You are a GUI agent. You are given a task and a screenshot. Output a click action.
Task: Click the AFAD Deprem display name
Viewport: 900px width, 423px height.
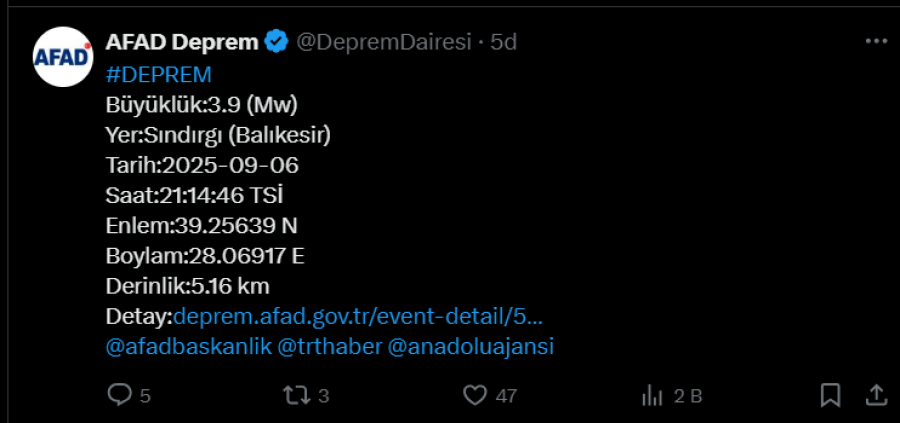183,42
